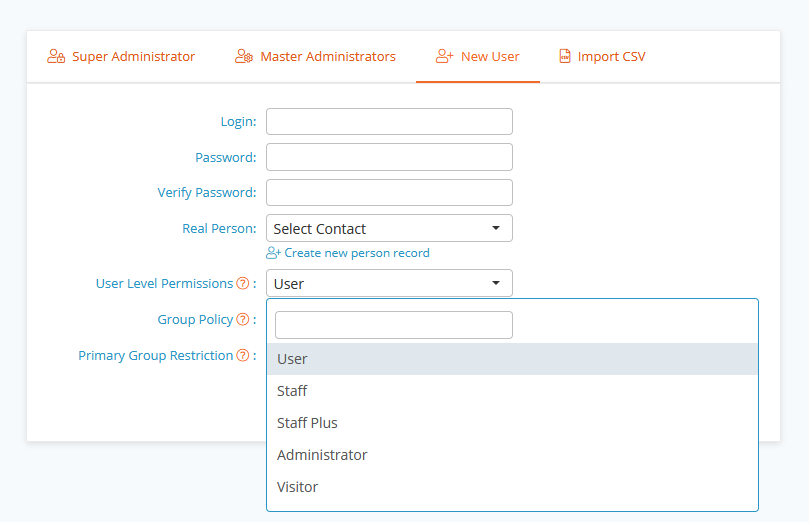
Task: Collapse the User Level Permissions dropdown
Action: click(389, 283)
